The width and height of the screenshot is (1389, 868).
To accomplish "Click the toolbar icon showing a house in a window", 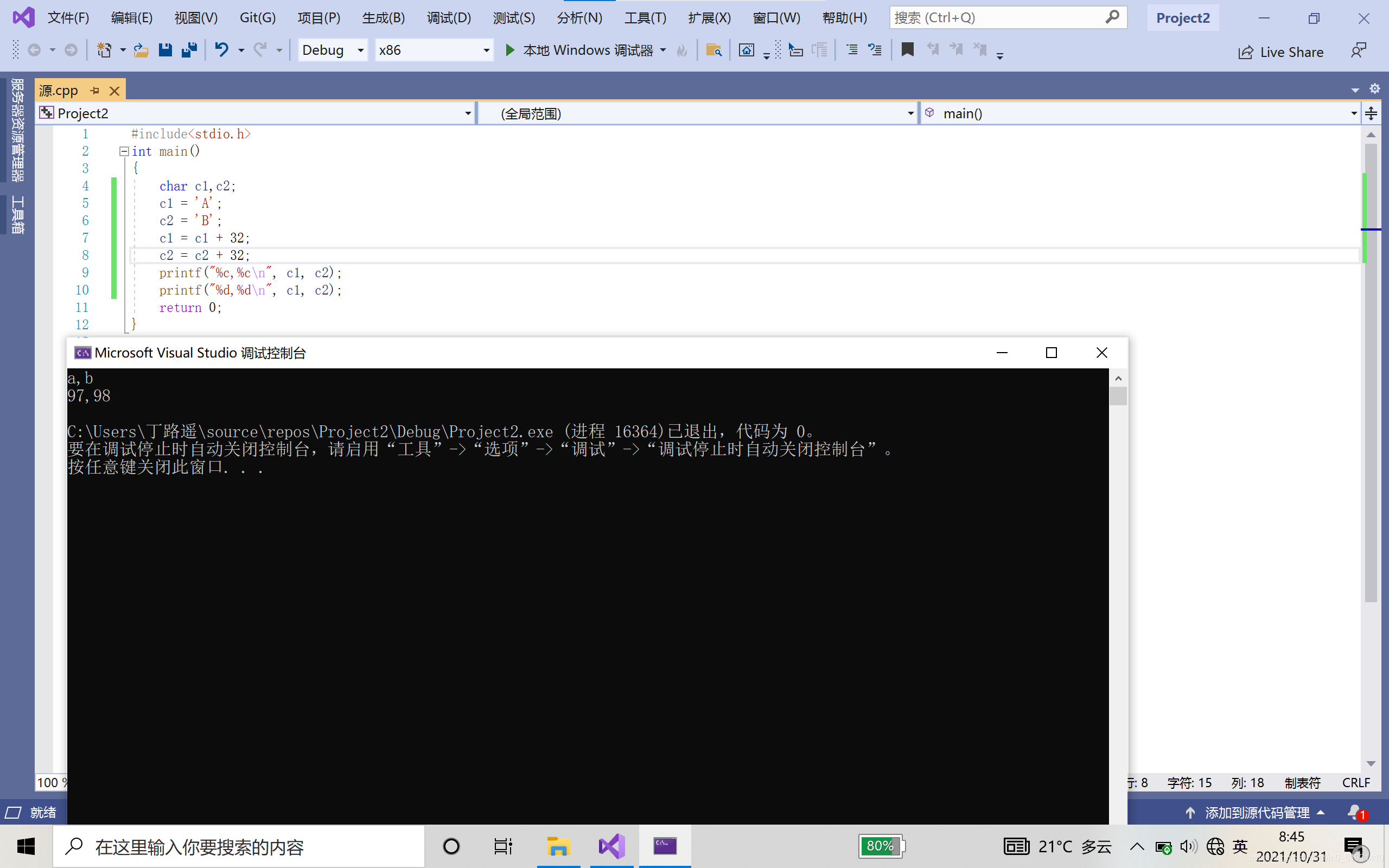I will (746, 50).
